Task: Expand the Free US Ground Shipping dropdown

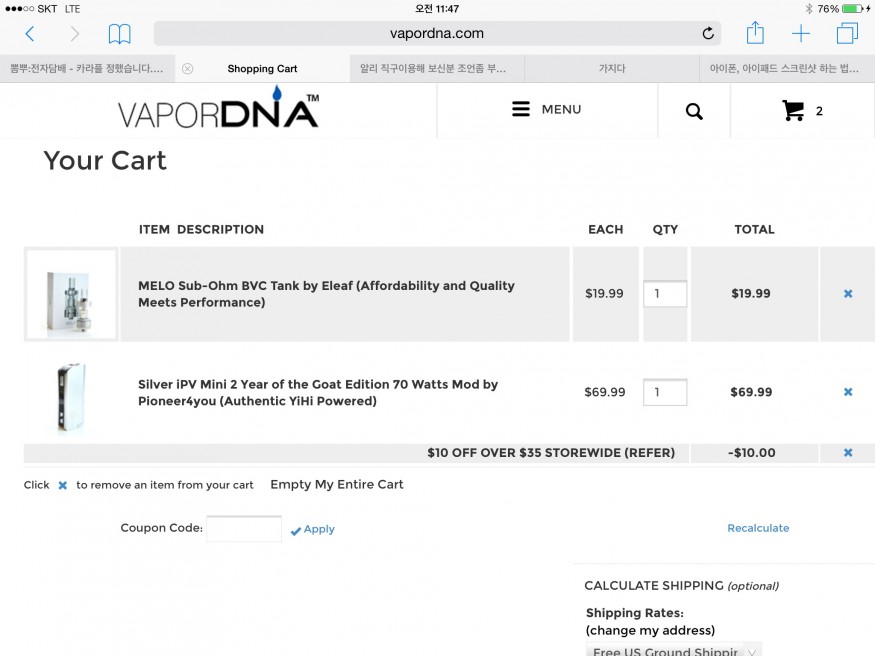Action: click(x=674, y=649)
